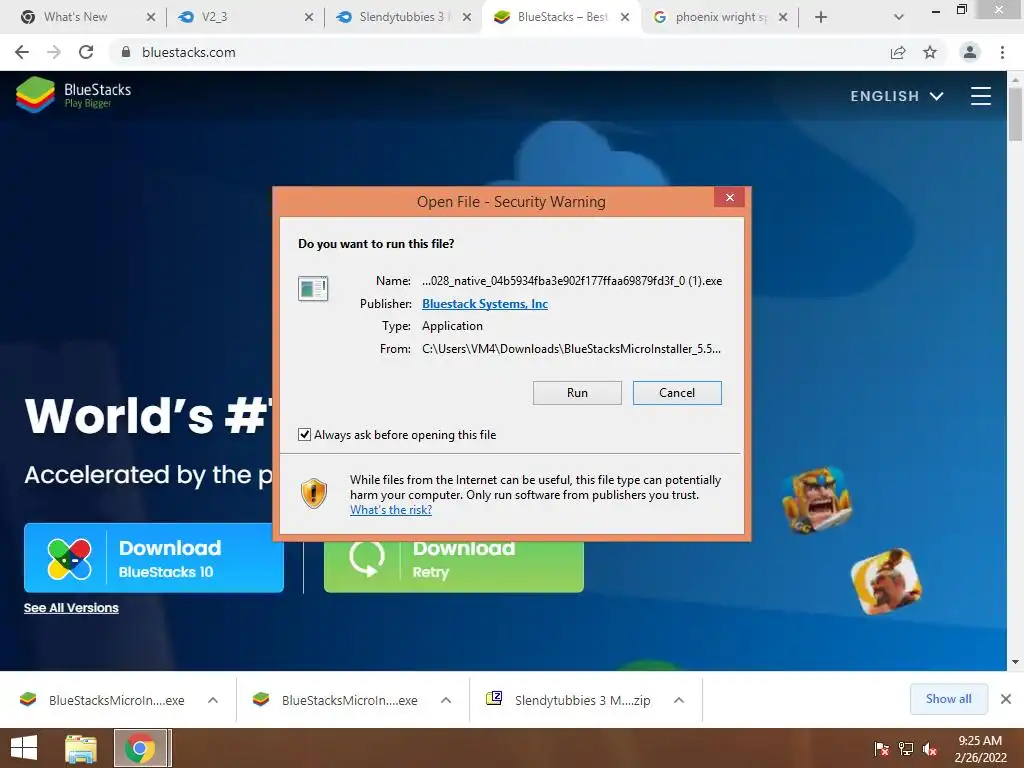This screenshot has height=768, width=1024.
Task: Open Action Center flag icon in tray
Action: 882,749
